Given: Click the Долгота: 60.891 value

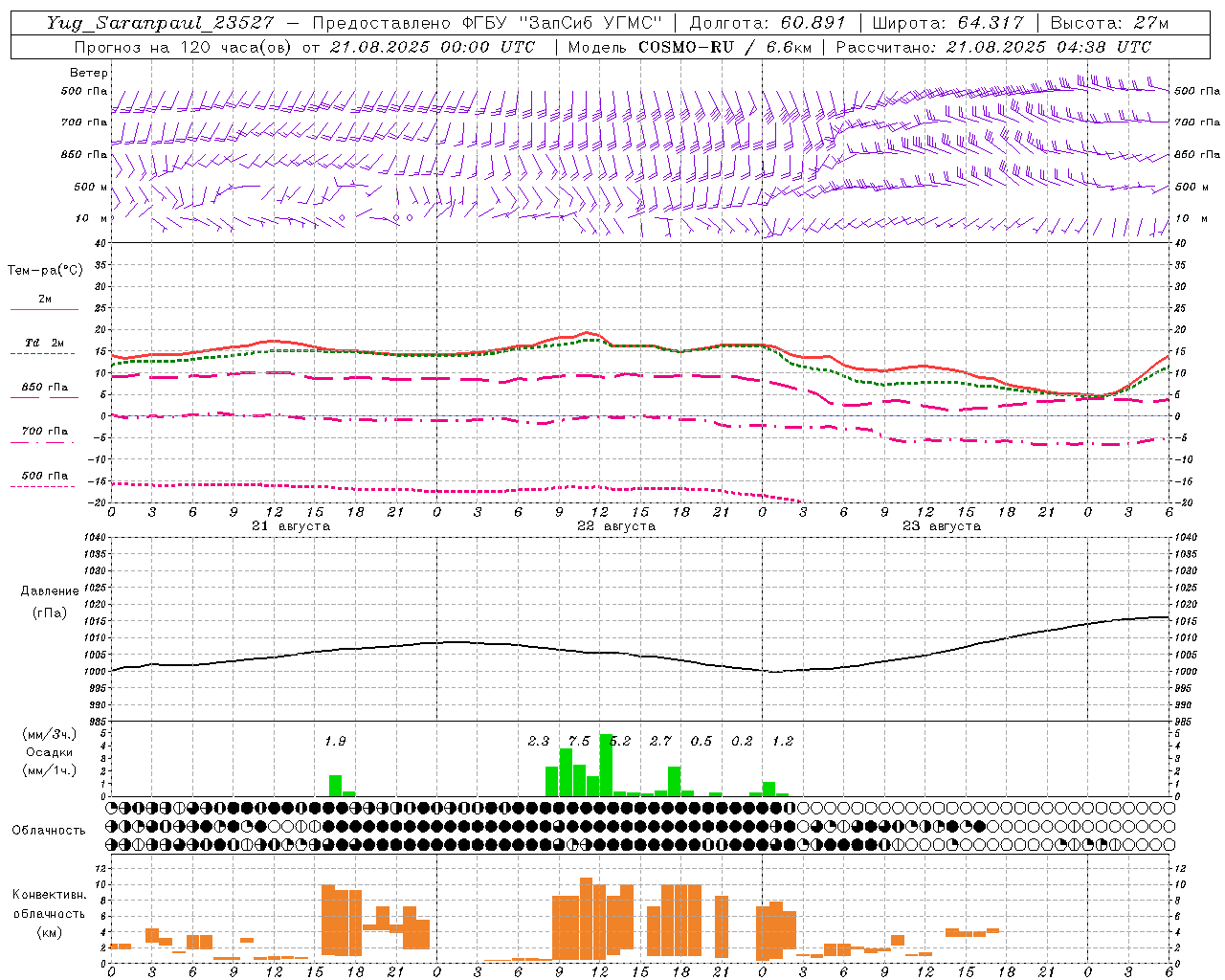Looking at the screenshot, I should [x=768, y=23].
